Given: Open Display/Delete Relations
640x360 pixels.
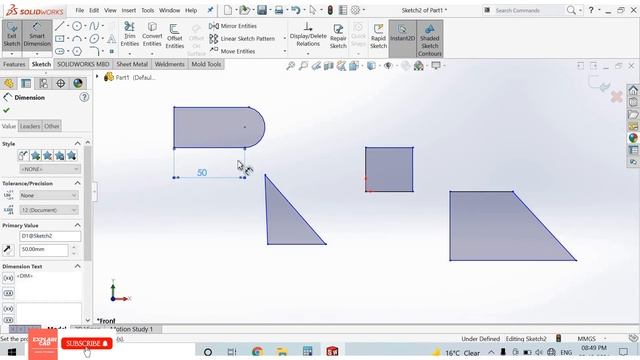Looking at the screenshot, I should click(x=308, y=35).
